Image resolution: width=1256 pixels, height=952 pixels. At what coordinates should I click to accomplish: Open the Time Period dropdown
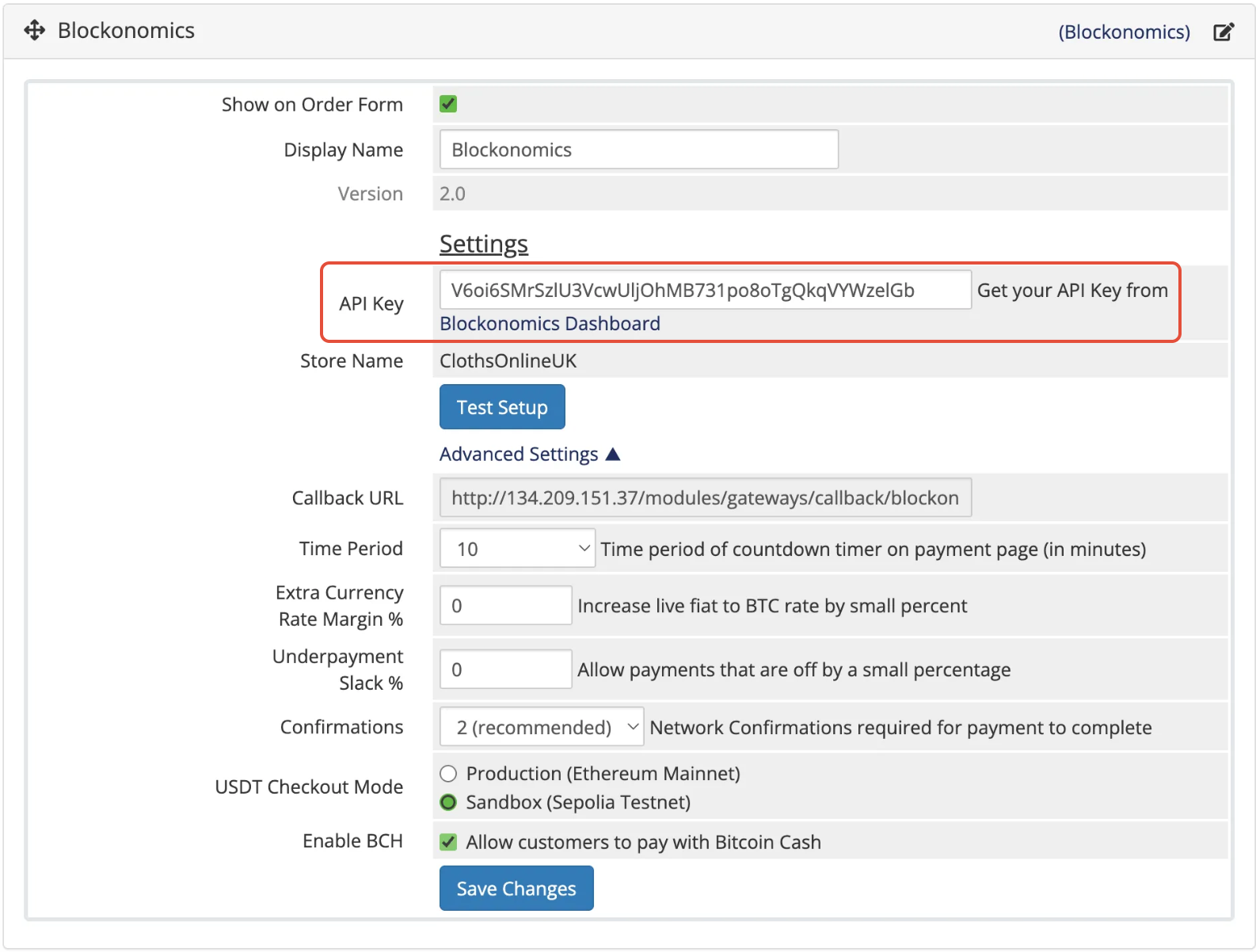tap(517, 549)
